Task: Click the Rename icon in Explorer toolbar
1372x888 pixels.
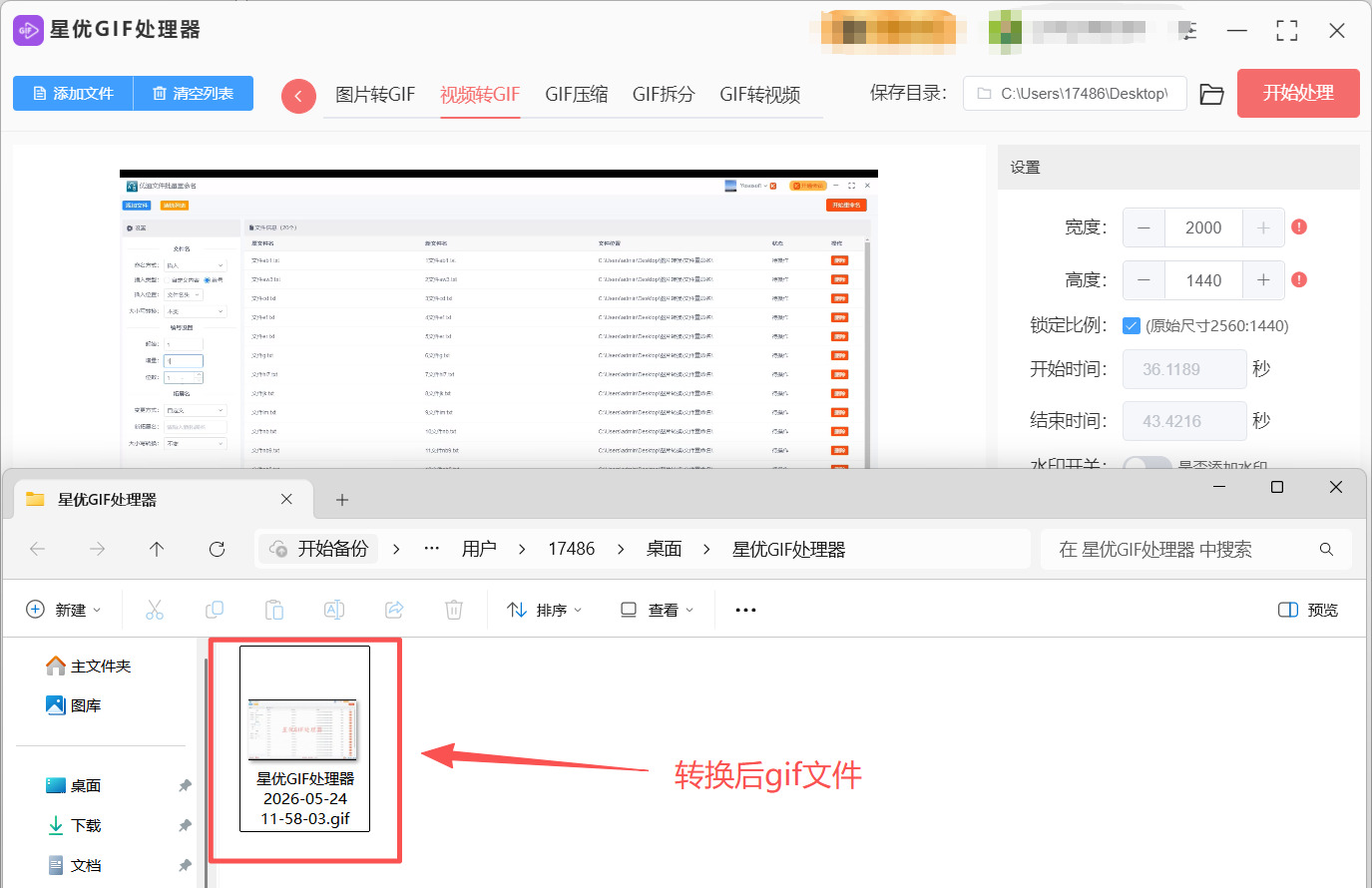Action: [x=334, y=610]
